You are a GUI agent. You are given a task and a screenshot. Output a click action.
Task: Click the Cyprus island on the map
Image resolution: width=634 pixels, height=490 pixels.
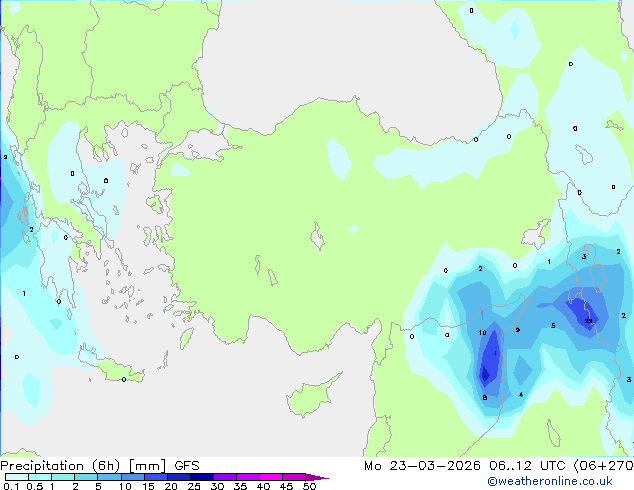pyautogui.click(x=311, y=397)
